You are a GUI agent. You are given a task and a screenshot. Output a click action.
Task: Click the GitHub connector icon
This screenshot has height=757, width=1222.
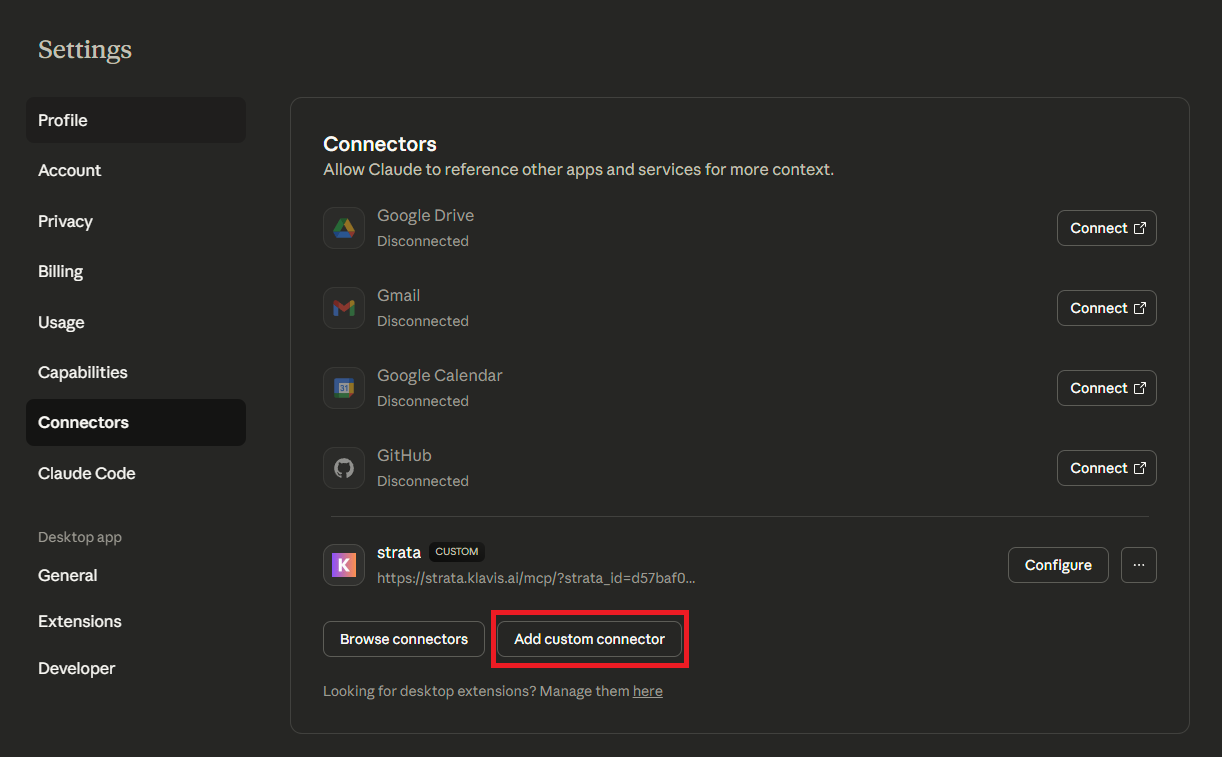[x=343, y=467]
